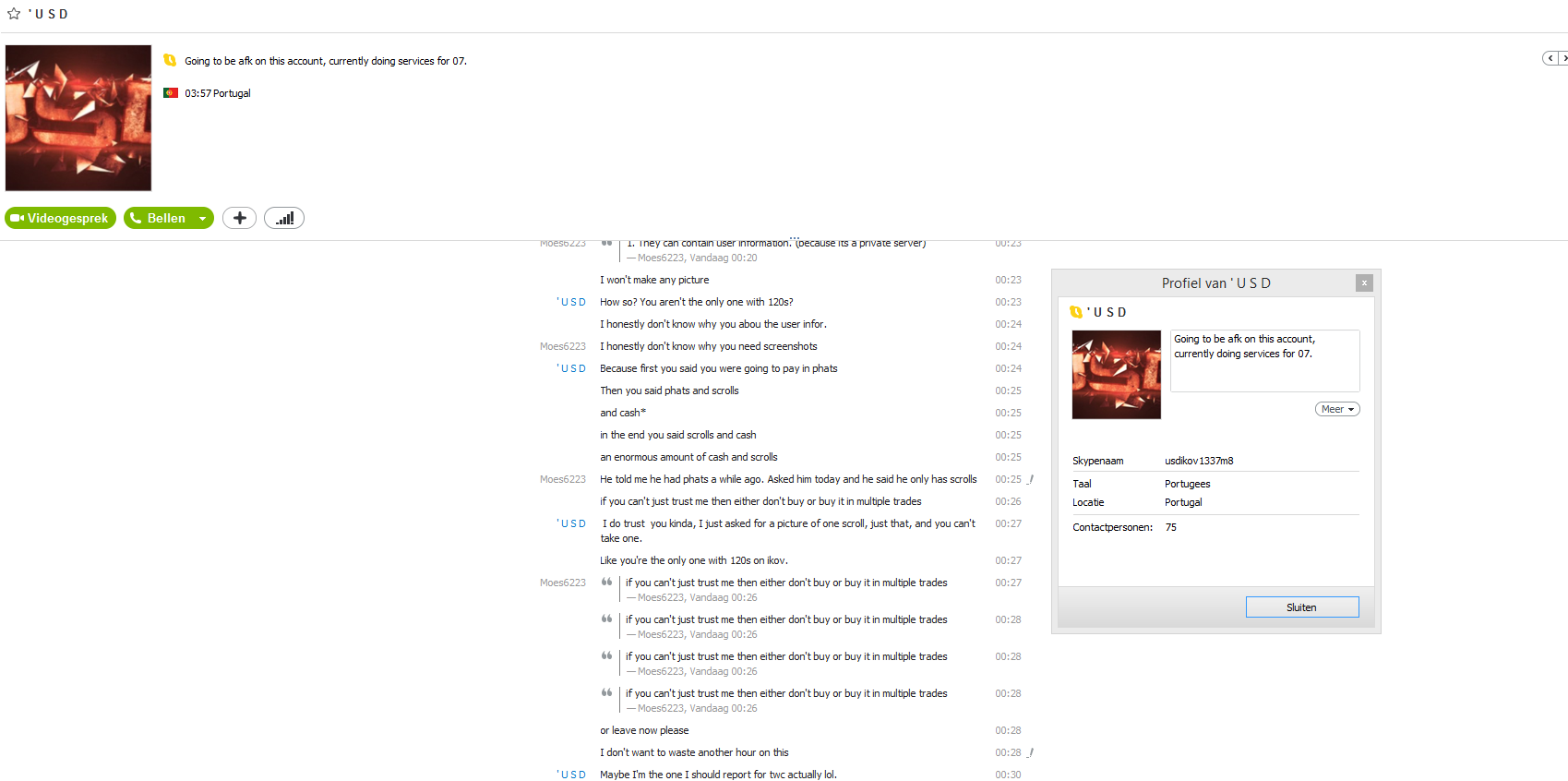Click message 'I won't make any picture'
This screenshot has height=781, width=1568.
tap(654, 280)
